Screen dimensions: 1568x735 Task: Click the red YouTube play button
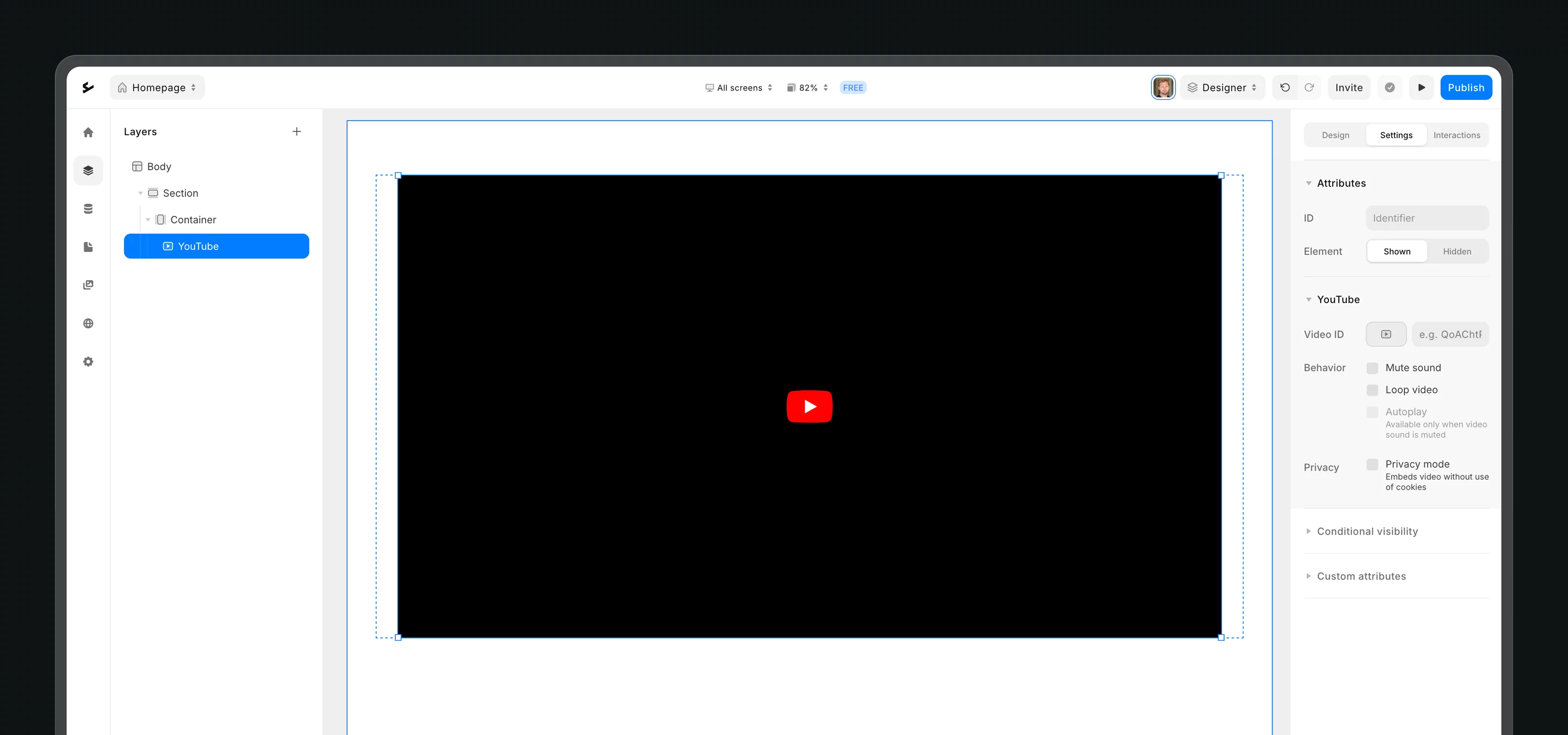pos(809,406)
